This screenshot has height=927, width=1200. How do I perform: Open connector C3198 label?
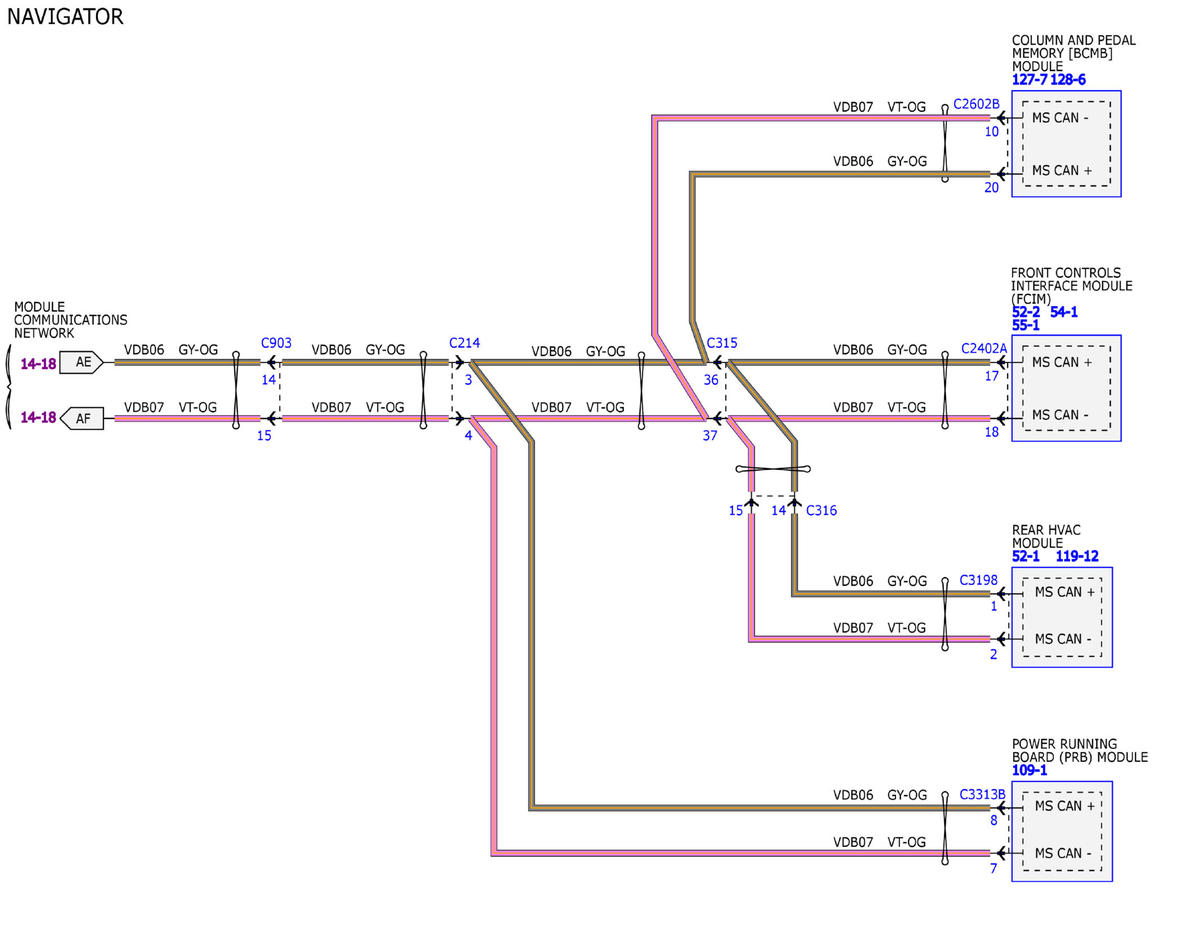[979, 580]
